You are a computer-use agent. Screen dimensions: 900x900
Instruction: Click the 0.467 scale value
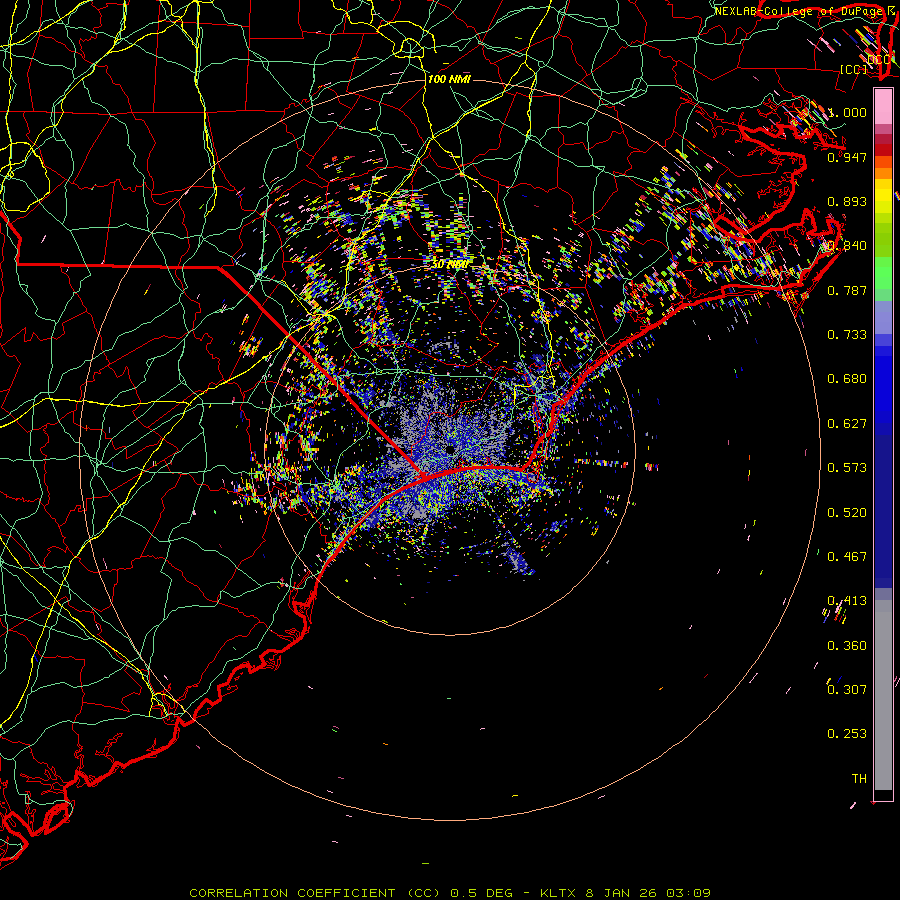coord(847,557)
